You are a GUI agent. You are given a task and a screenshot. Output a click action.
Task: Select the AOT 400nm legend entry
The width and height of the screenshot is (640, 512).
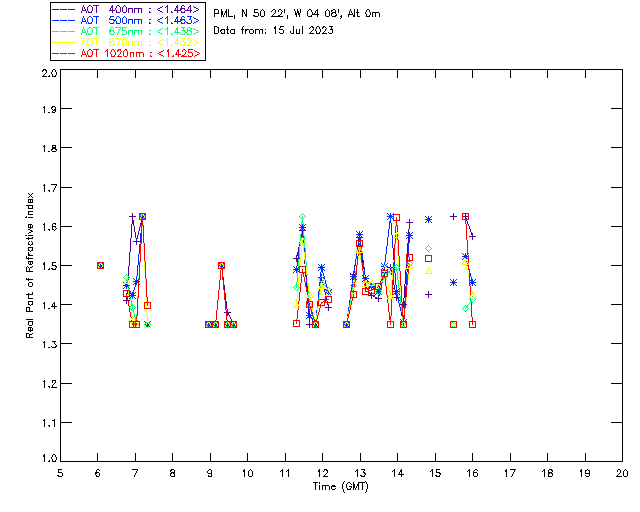pos(127,8)
